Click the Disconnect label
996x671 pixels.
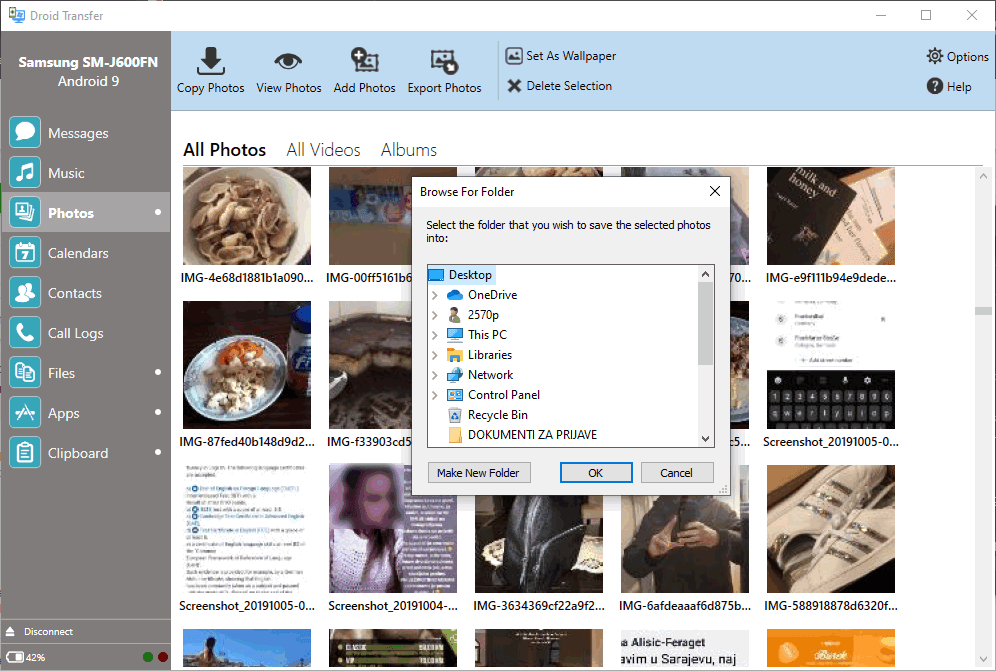48,632
